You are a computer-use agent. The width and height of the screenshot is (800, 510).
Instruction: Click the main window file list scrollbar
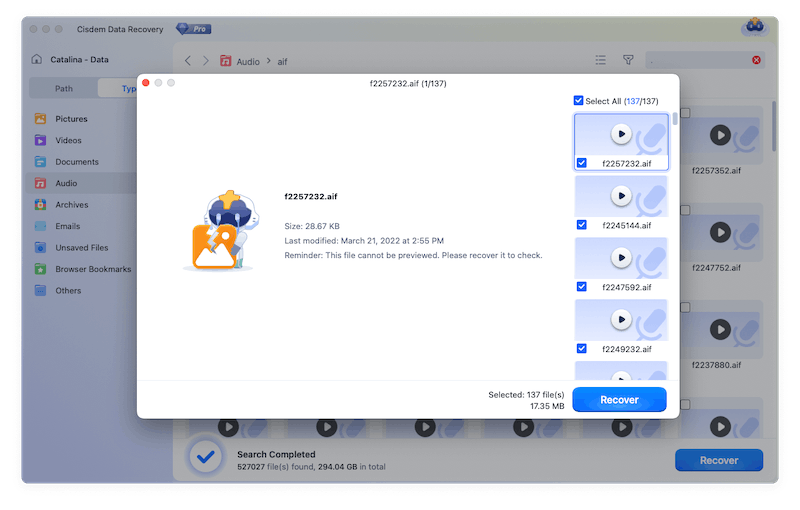pos(774,126)
